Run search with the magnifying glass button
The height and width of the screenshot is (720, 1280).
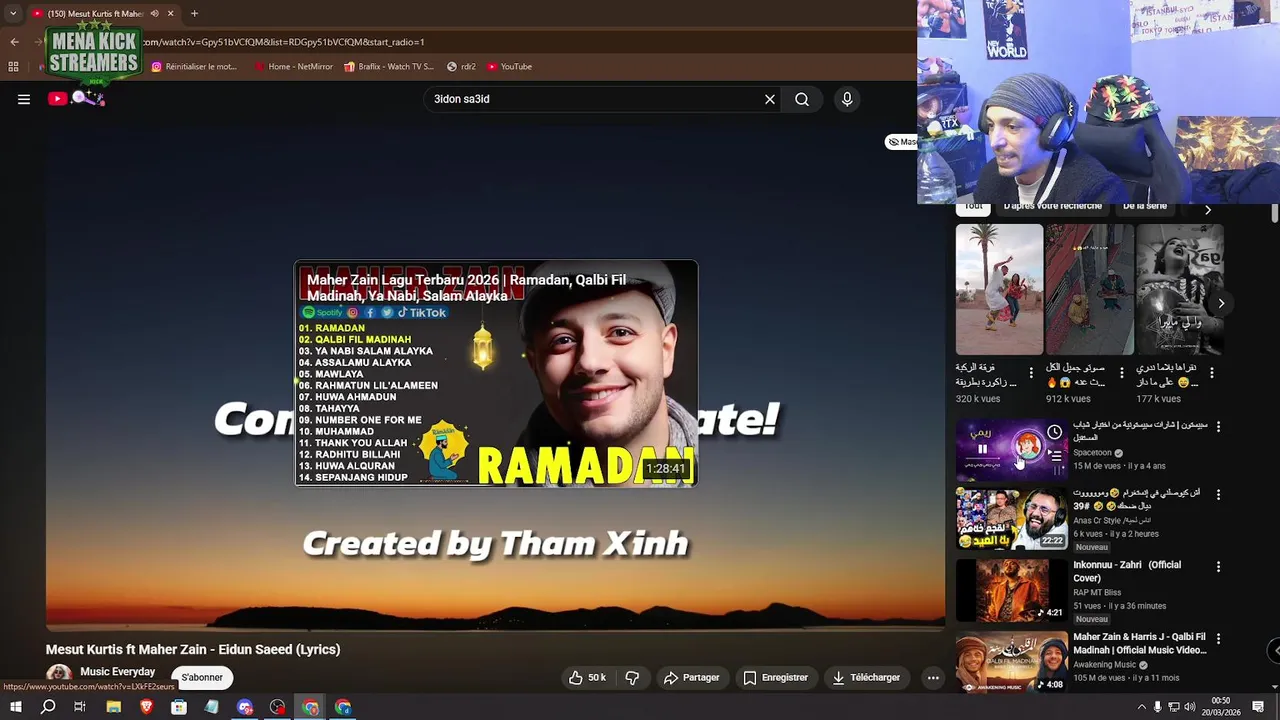coord(802,99)
